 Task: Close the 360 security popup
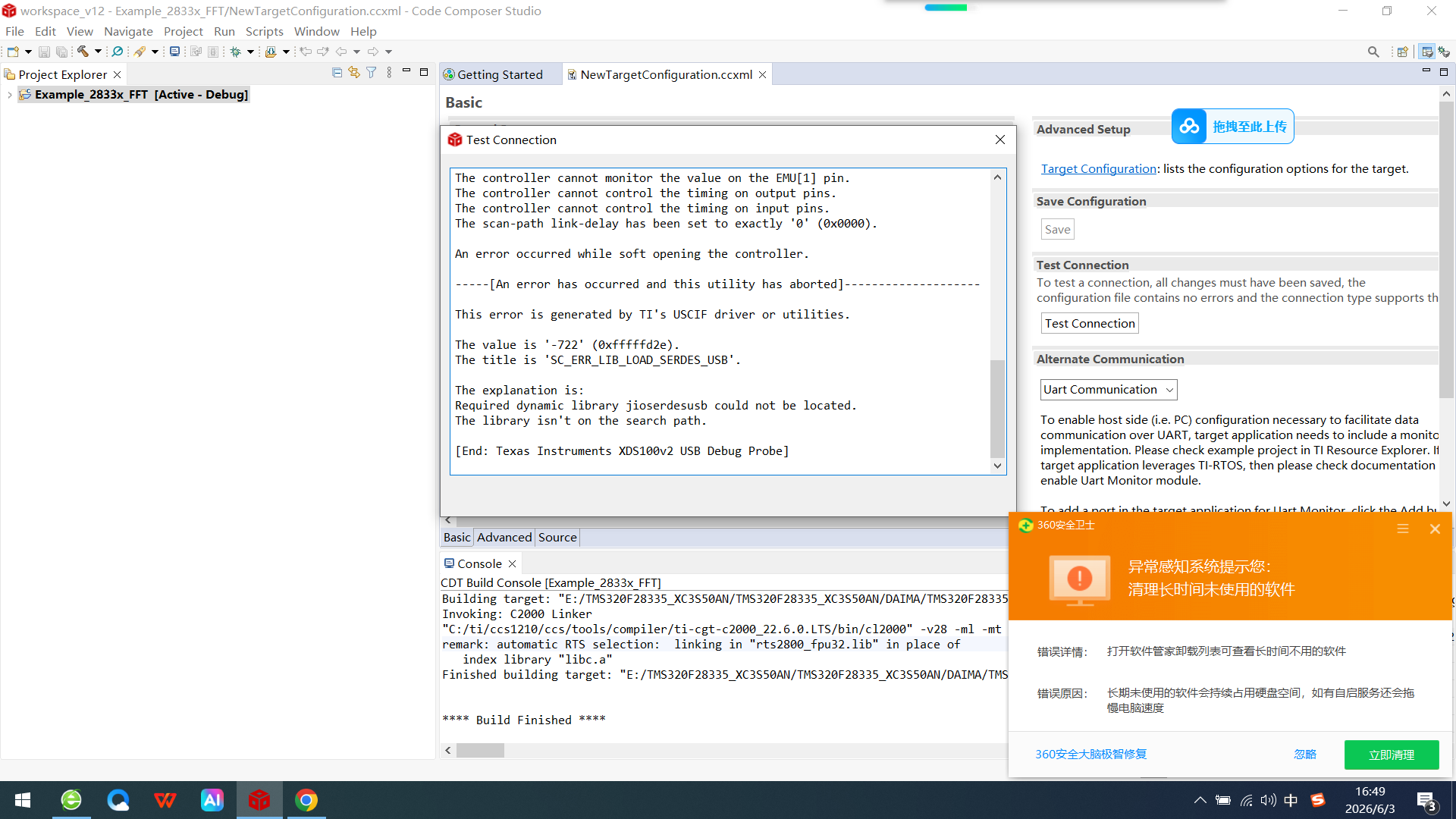pos(1435,529)
